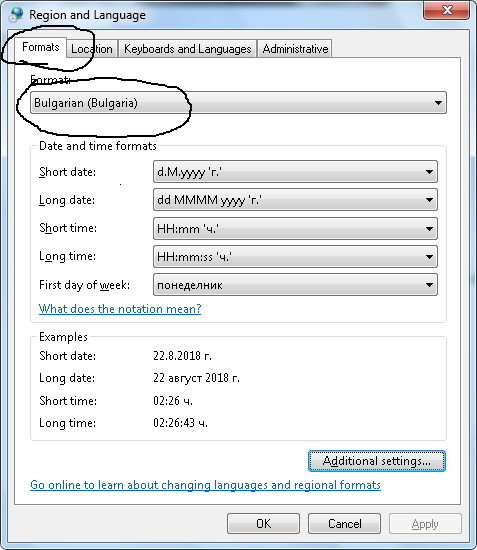The height and width of the screenshot is (550, 477).
Task: Expand the First day of week dropdown
Action: click(295, 285)
